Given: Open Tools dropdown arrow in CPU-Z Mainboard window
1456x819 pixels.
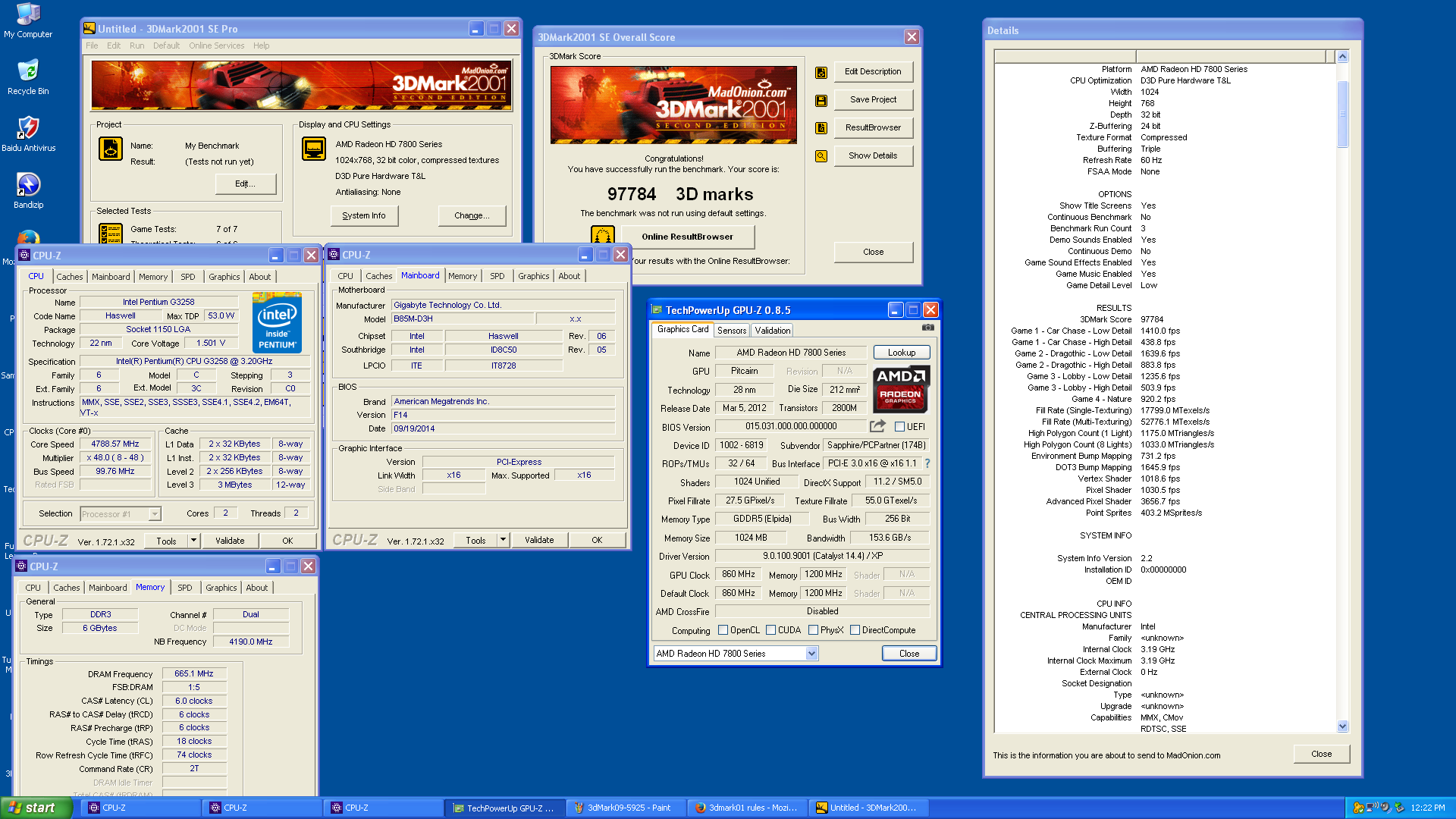Looking at the screenshot, I should pyautogui.click(x=503, y=541).
